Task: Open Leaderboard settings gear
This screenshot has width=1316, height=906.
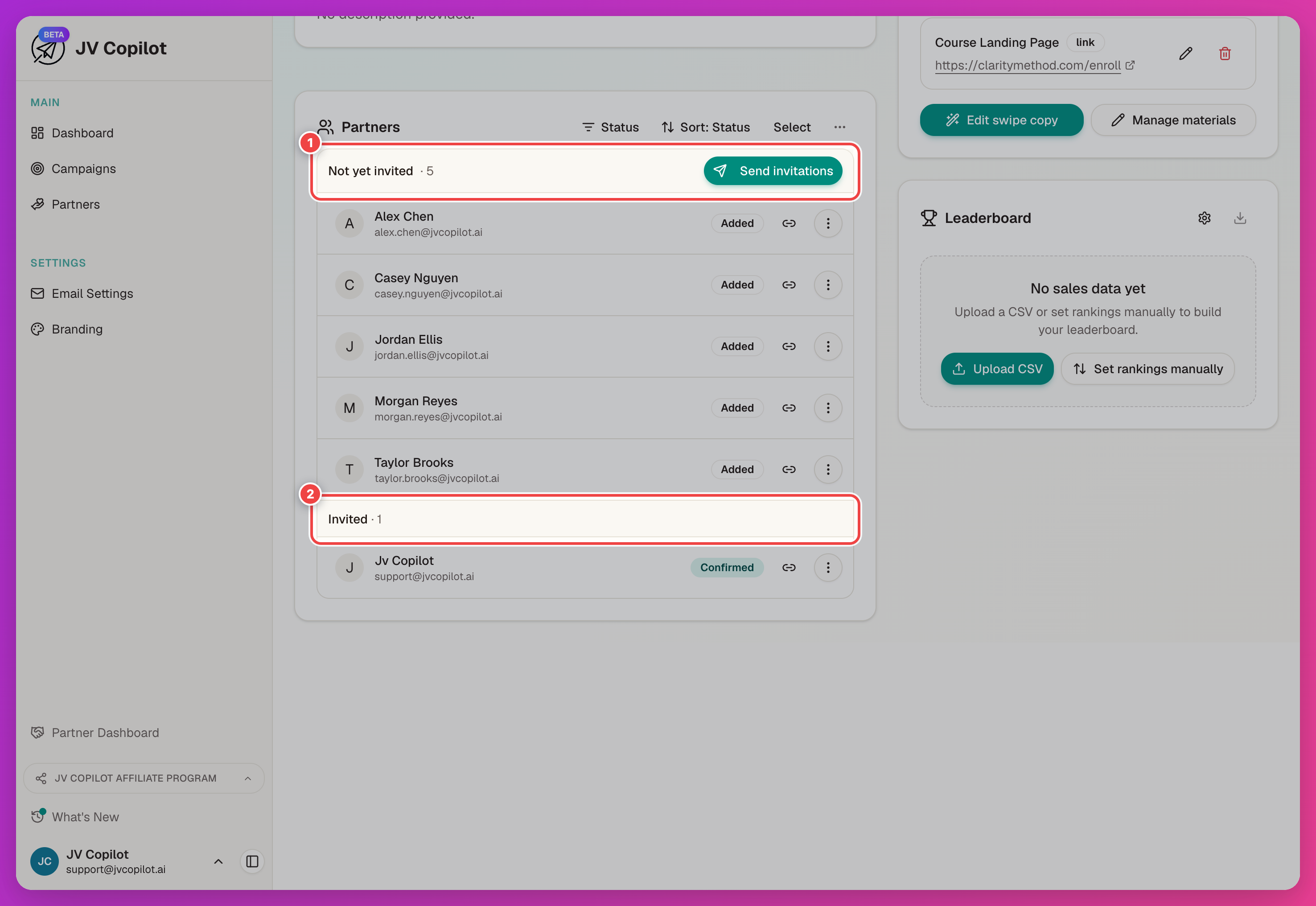Action: pyautogui.click(x=1204, y=218)
